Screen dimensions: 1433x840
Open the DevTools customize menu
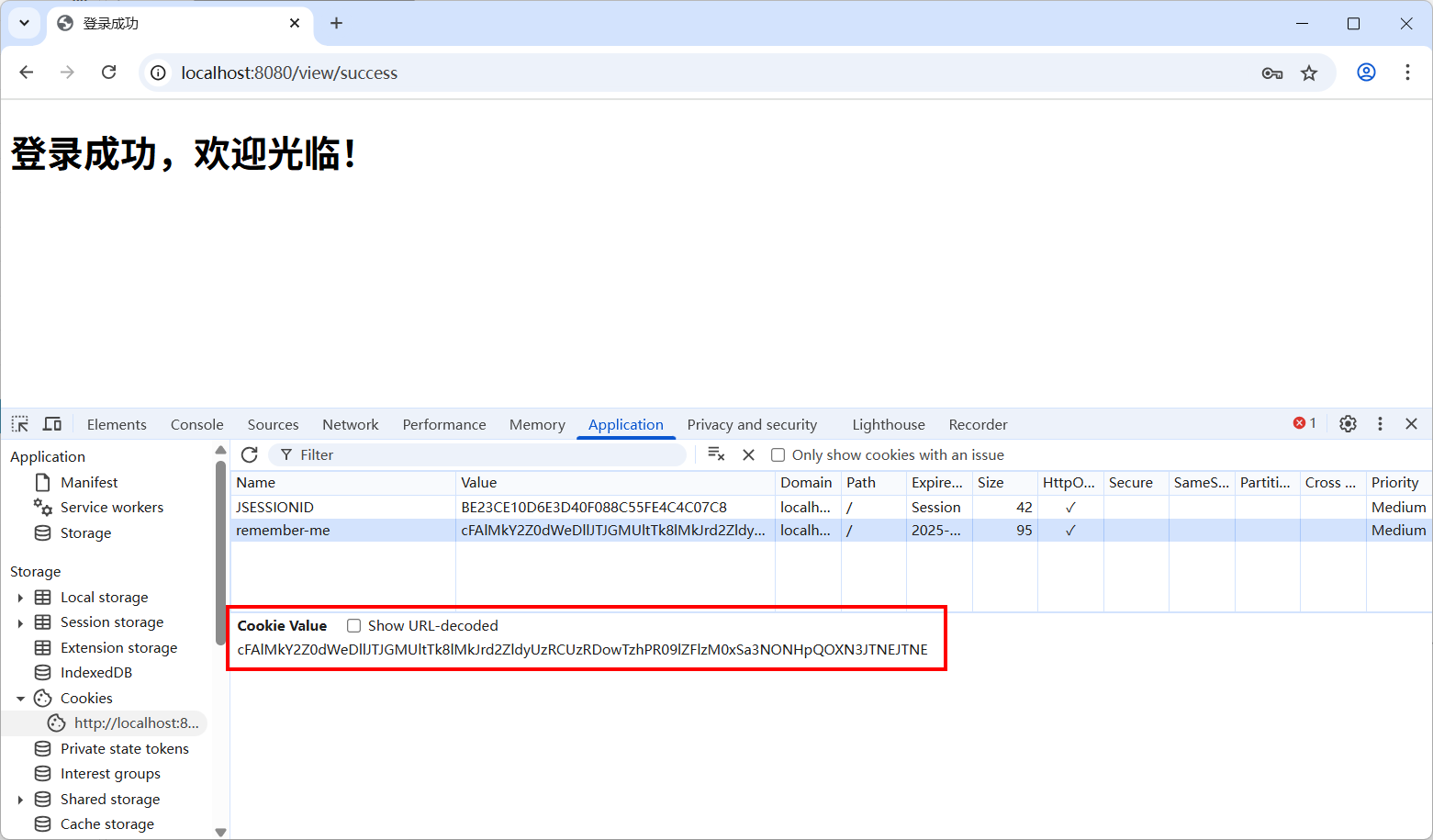[x=1380, y=424]
